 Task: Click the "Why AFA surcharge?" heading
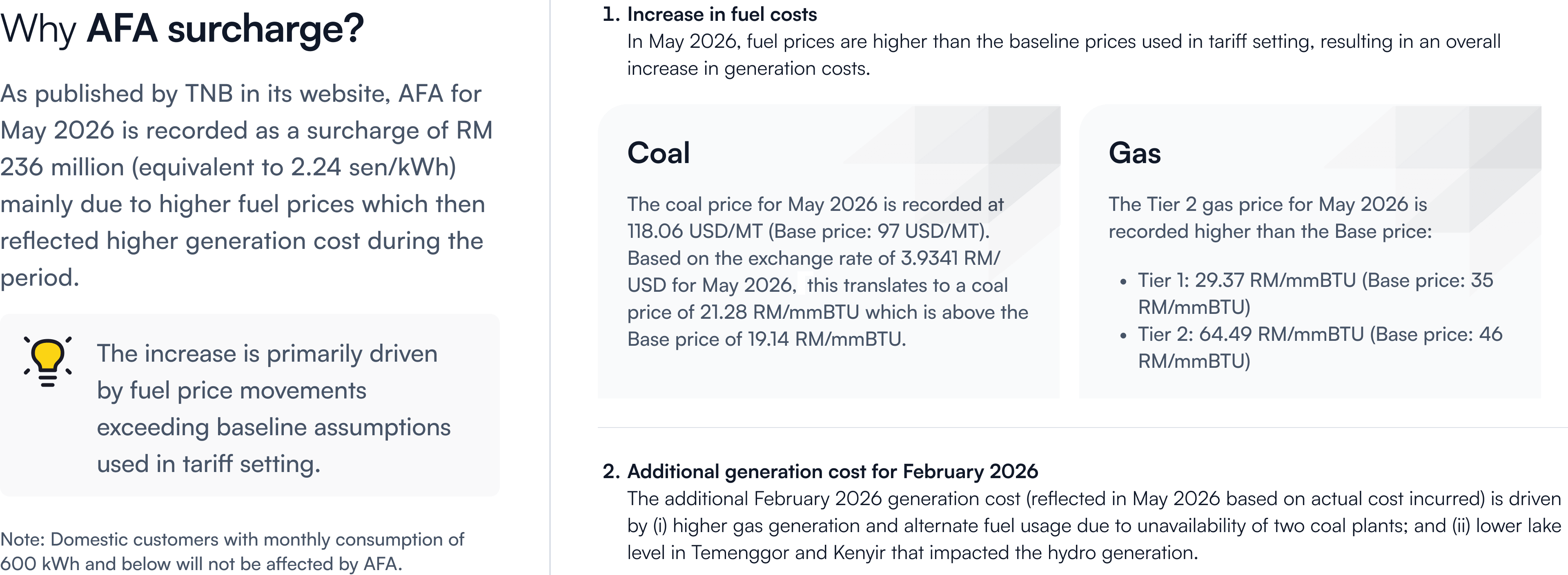pos(182,29)
